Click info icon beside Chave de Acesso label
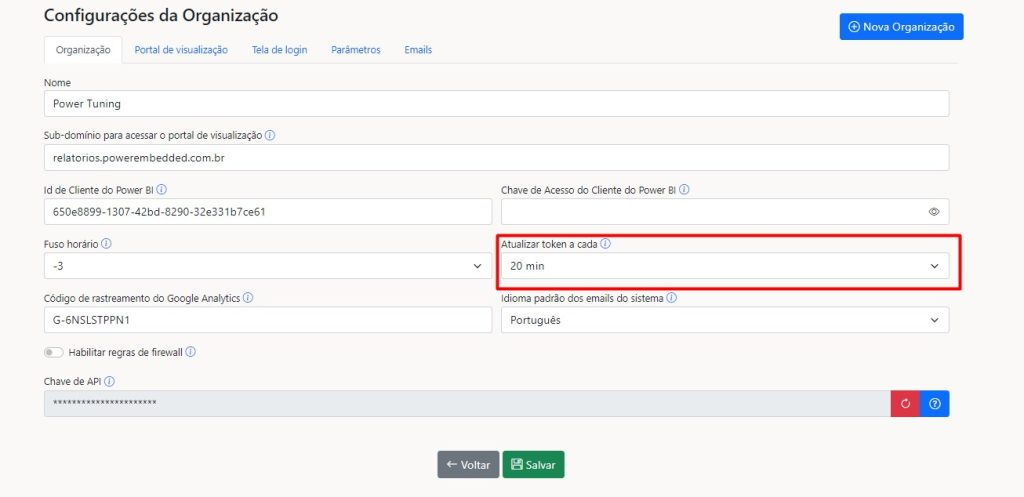This screenshot has width=1024, height=497. pos(684,189)
